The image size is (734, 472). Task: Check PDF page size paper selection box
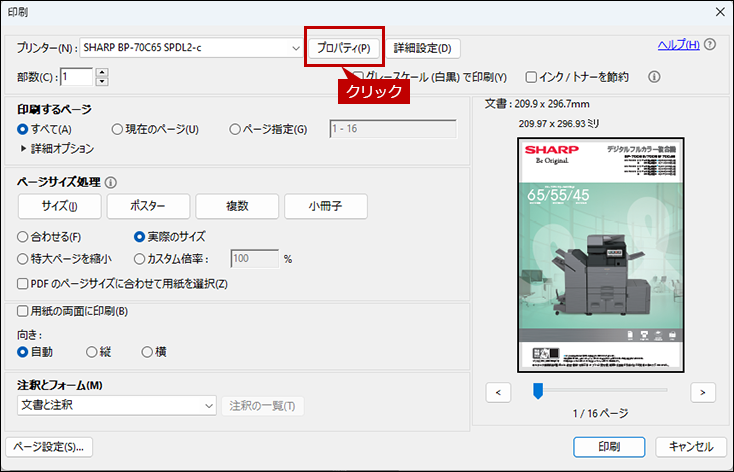click(22, 284)
